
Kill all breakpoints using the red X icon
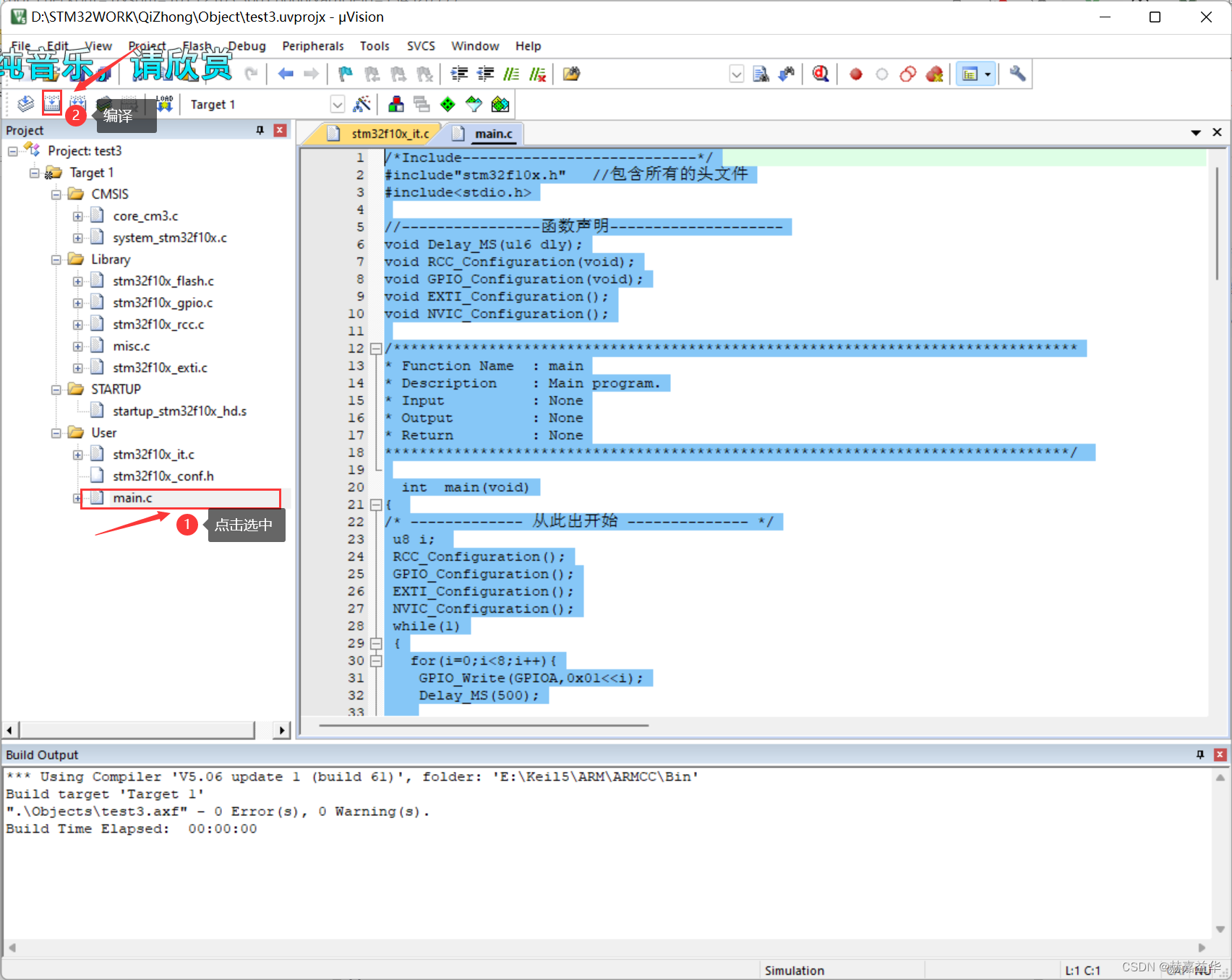coord(935,73)
